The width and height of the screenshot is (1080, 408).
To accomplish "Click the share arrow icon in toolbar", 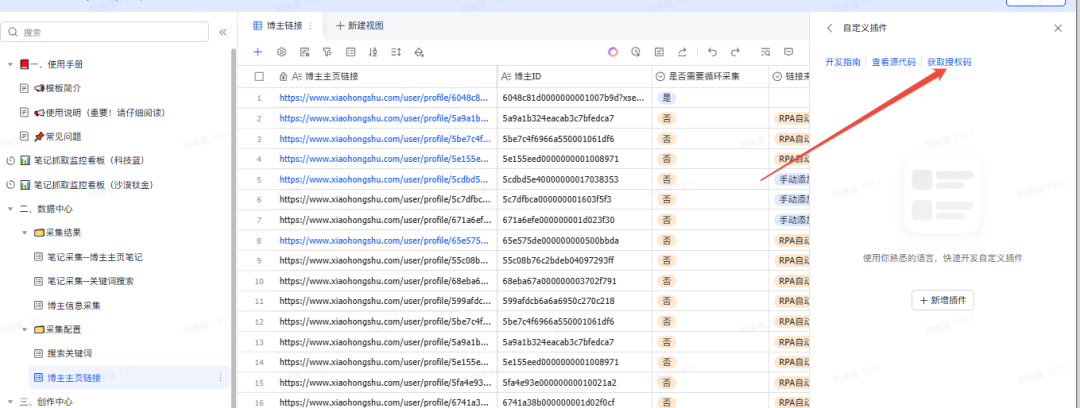I will coord(682,52).
